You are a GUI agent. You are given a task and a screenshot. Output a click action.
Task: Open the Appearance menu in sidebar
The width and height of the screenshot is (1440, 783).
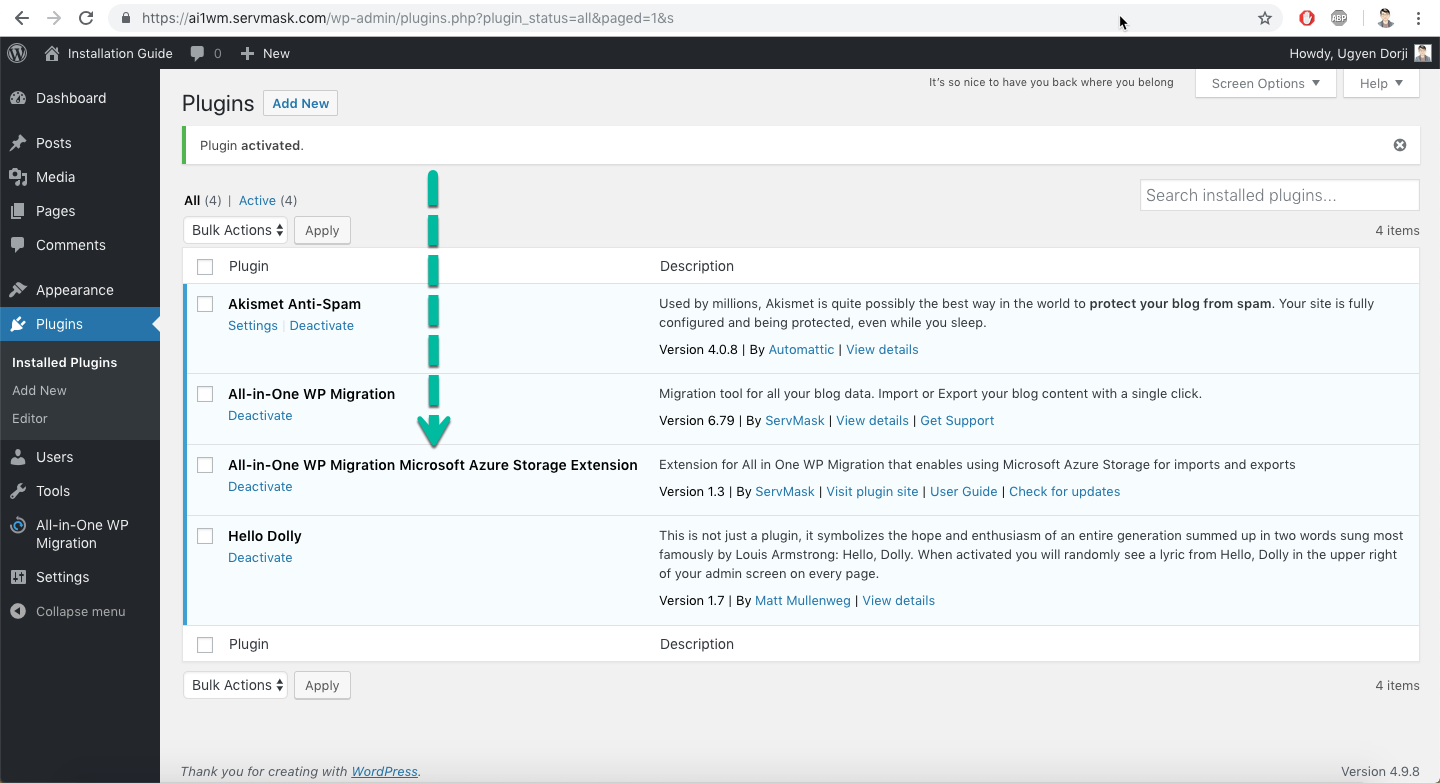74,290
